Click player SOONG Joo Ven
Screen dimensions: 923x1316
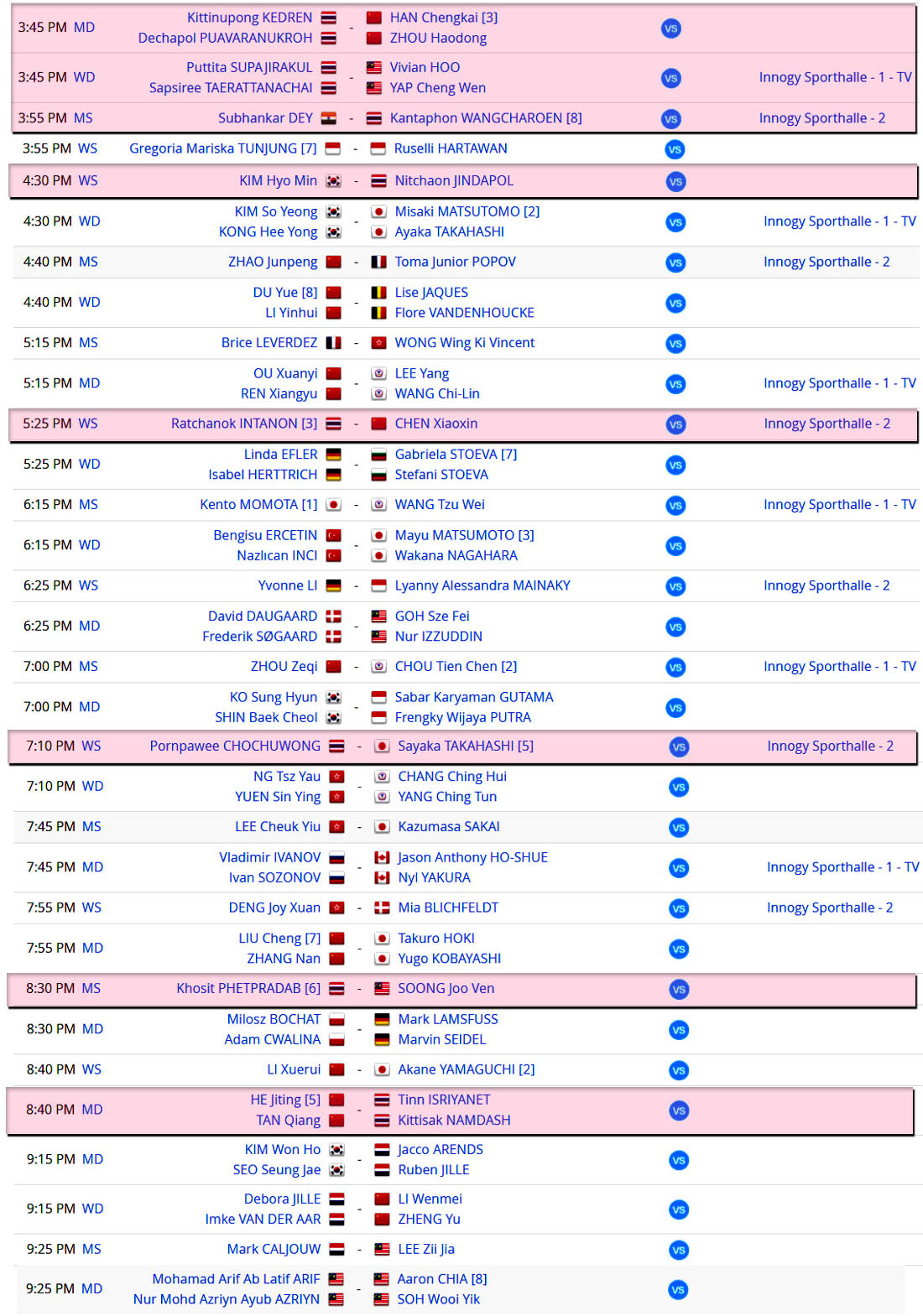click(x=446, y=988)
